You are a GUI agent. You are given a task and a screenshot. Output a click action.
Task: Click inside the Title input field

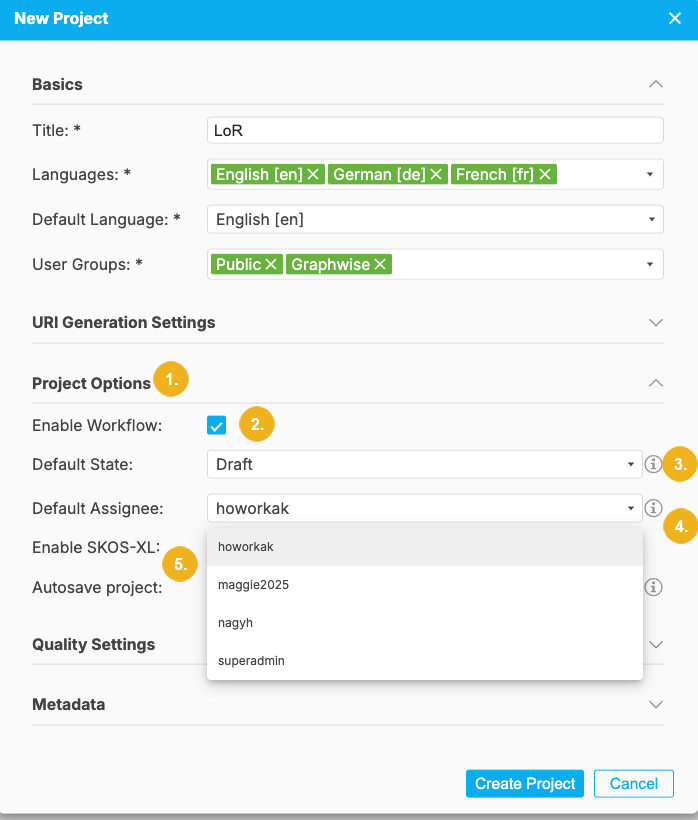[x=435, y=129]
